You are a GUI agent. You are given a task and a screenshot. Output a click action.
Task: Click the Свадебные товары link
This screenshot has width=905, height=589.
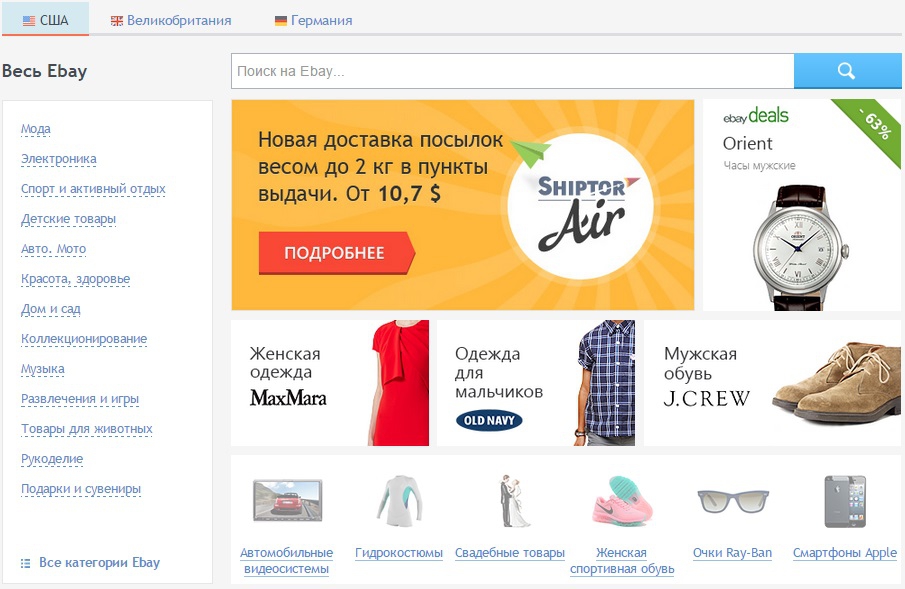tap(510, 553)
